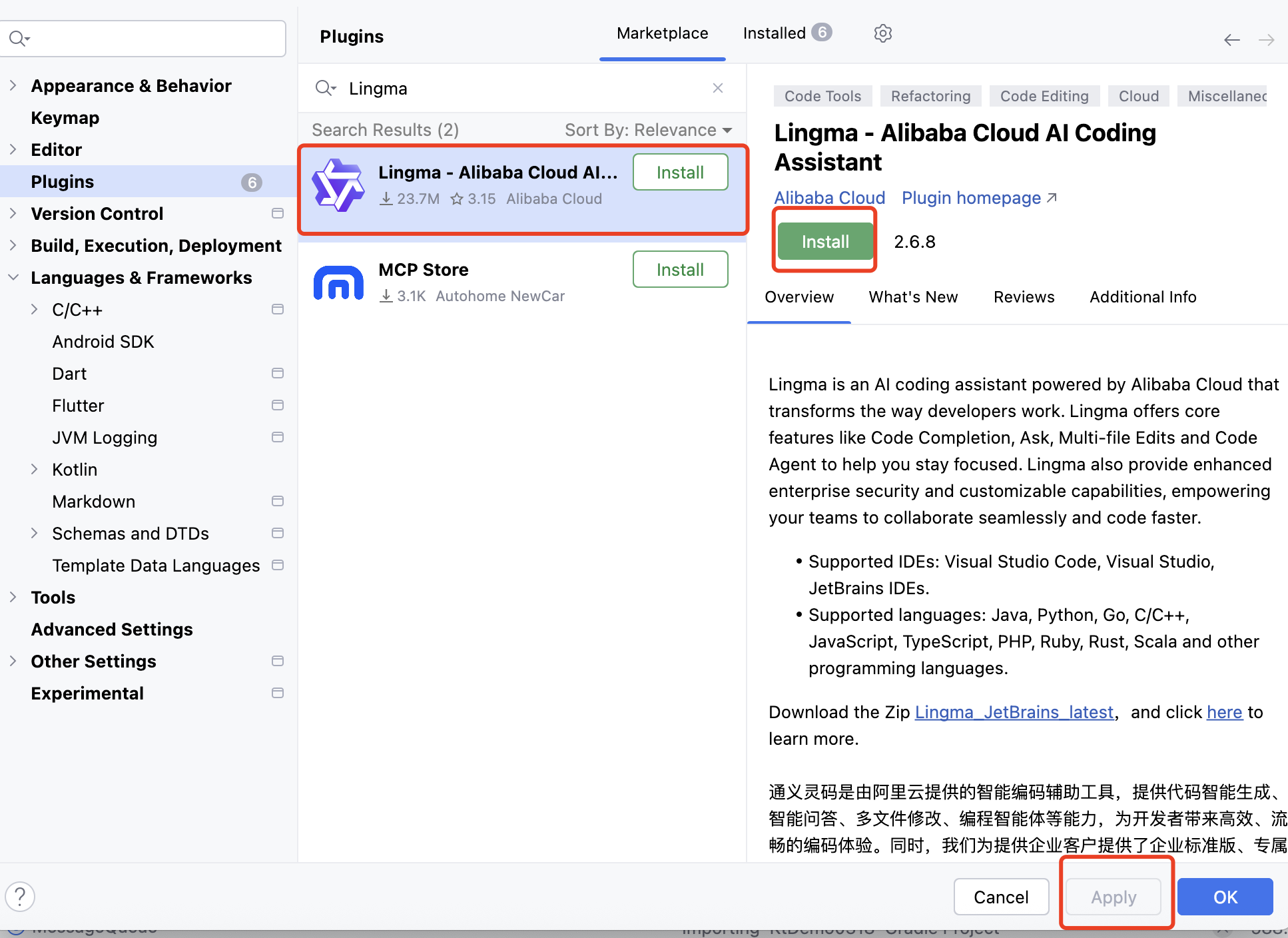Expand the Appearance & Behavior section

tap(13, 85)
